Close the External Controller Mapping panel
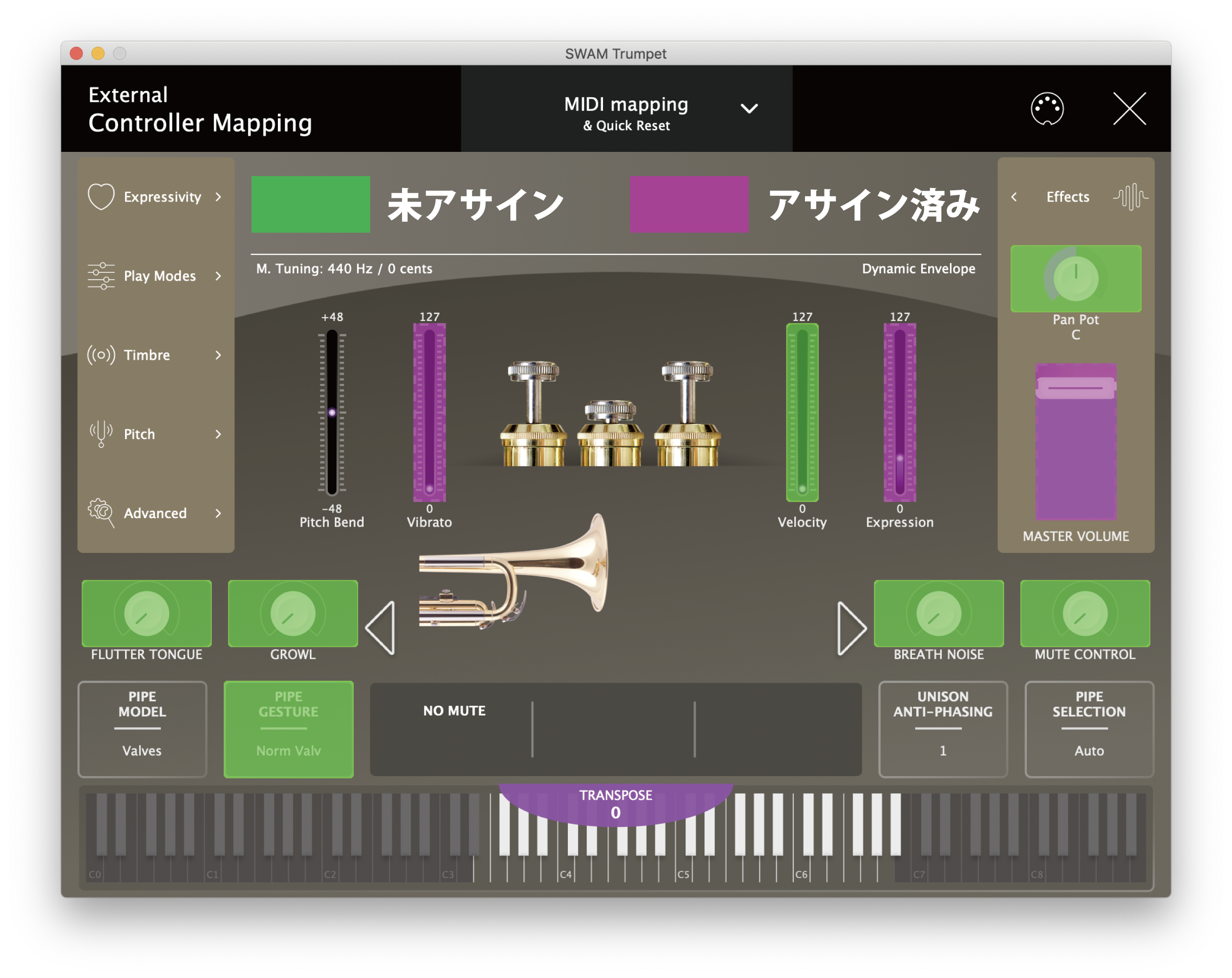Screen dimensions: 1232x978 pos(1129,108)
